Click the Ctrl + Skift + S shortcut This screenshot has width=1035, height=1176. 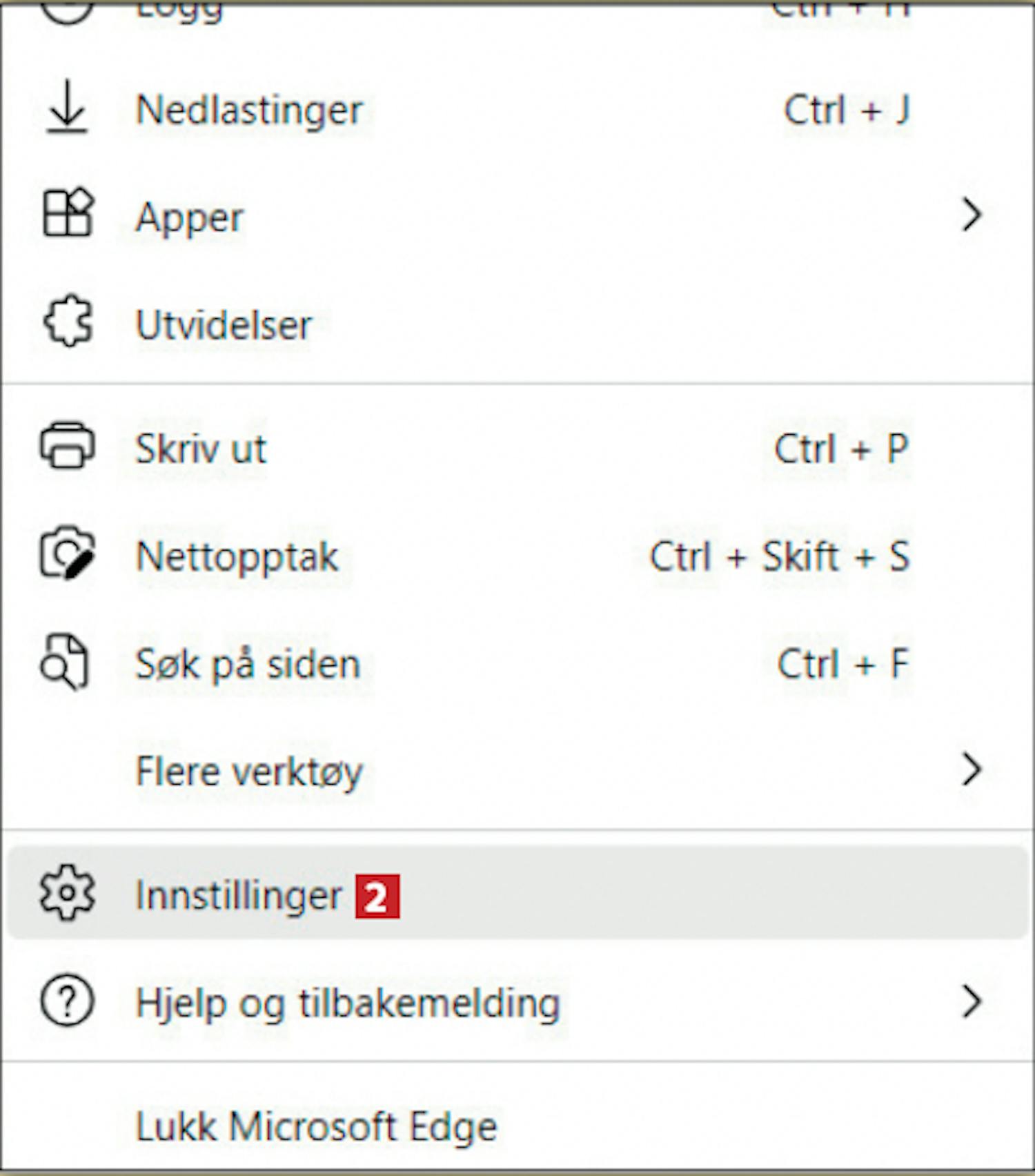click(x=779, y=556)
